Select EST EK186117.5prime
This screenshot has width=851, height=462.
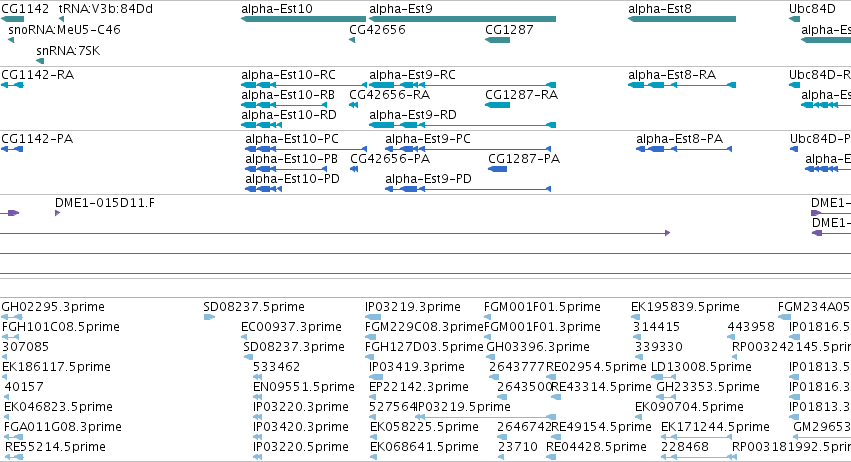tap(5, 377)
